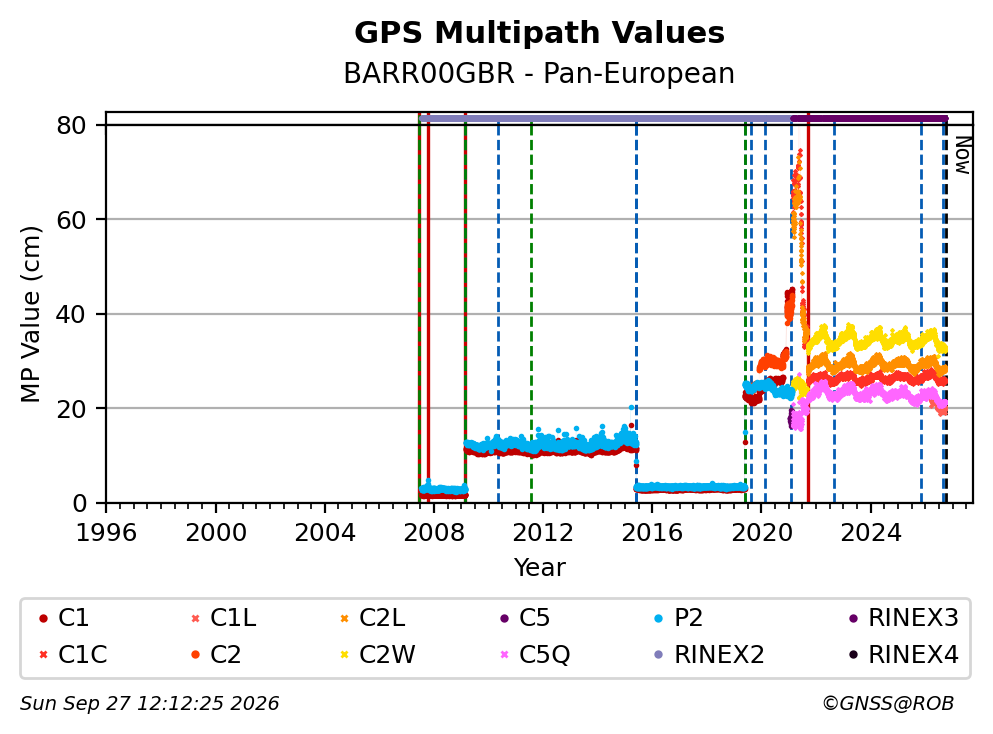993x734 pixels.
Task: Click the C5Q pink legend marker
Action: [x=505, y=655]
